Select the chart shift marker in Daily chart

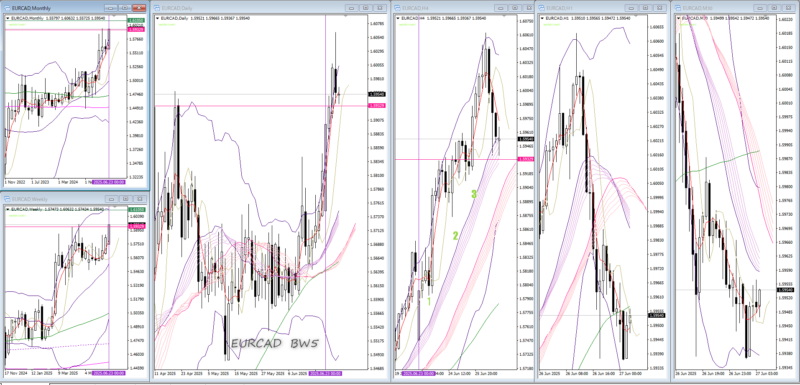point(346,16)
